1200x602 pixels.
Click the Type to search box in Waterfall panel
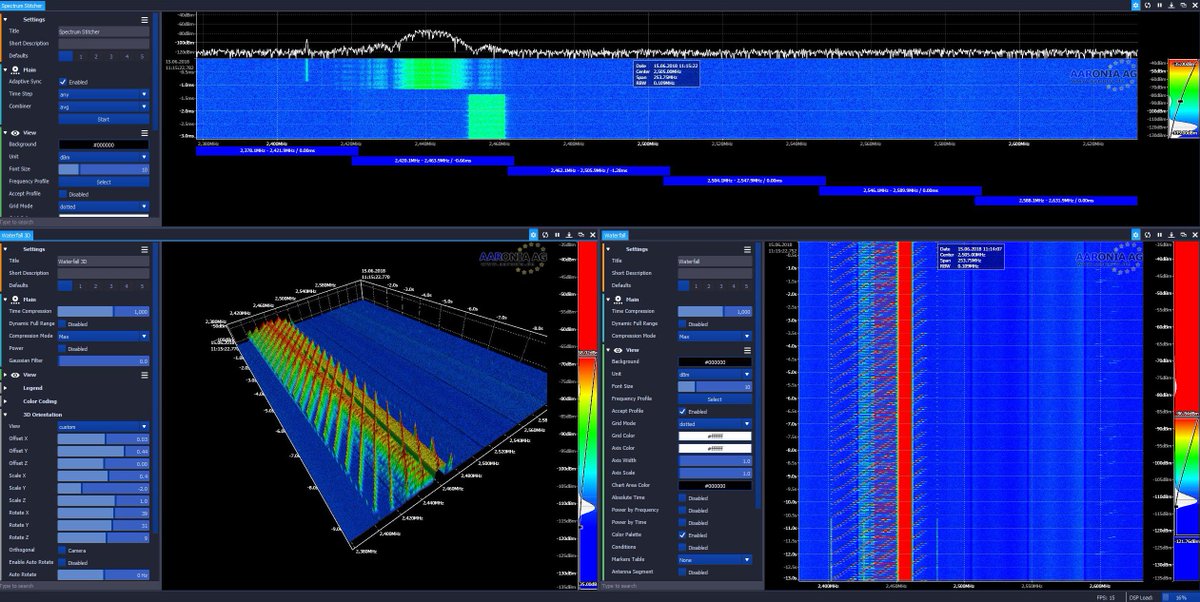[x=680, y=585]
